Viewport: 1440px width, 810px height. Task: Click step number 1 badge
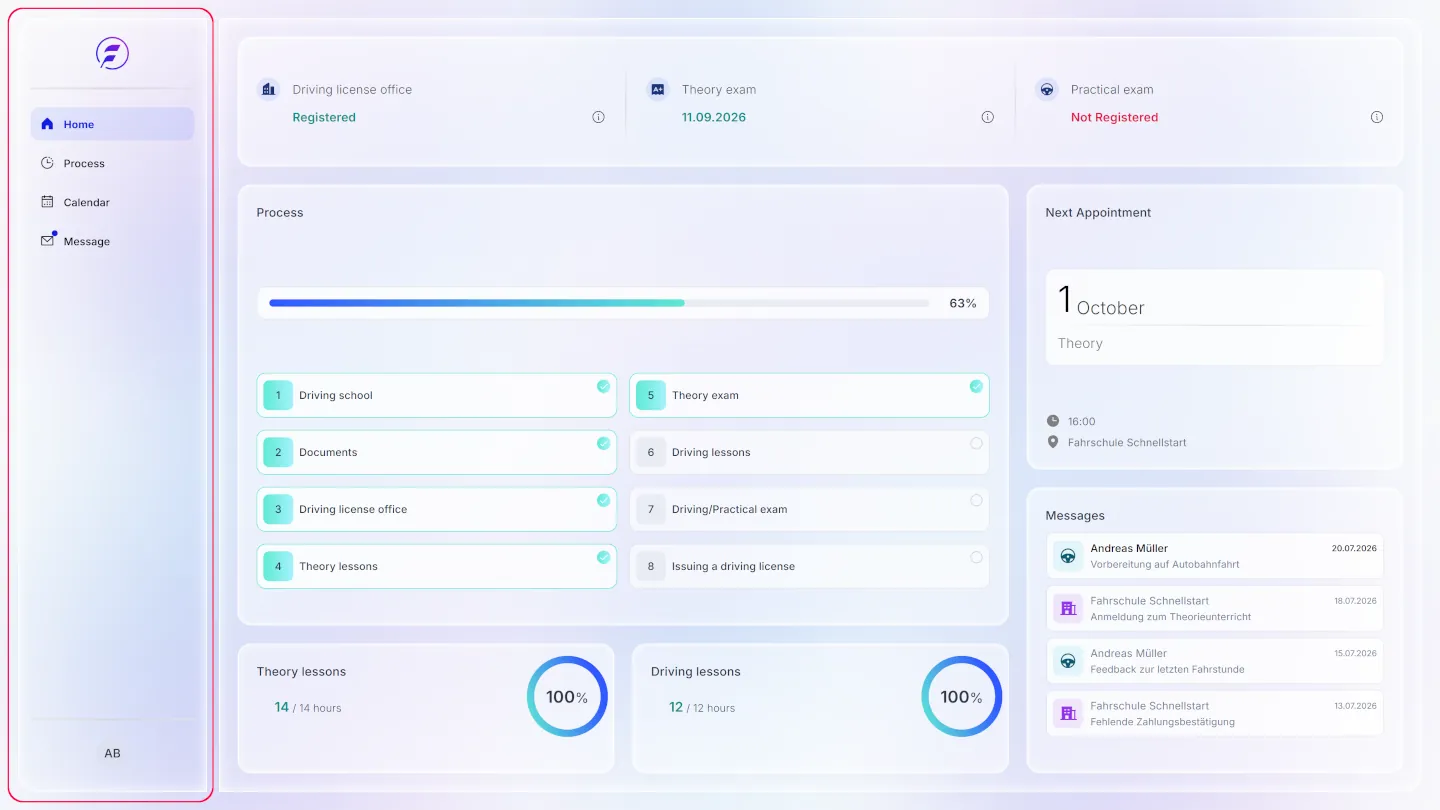(x=278, y=395)
